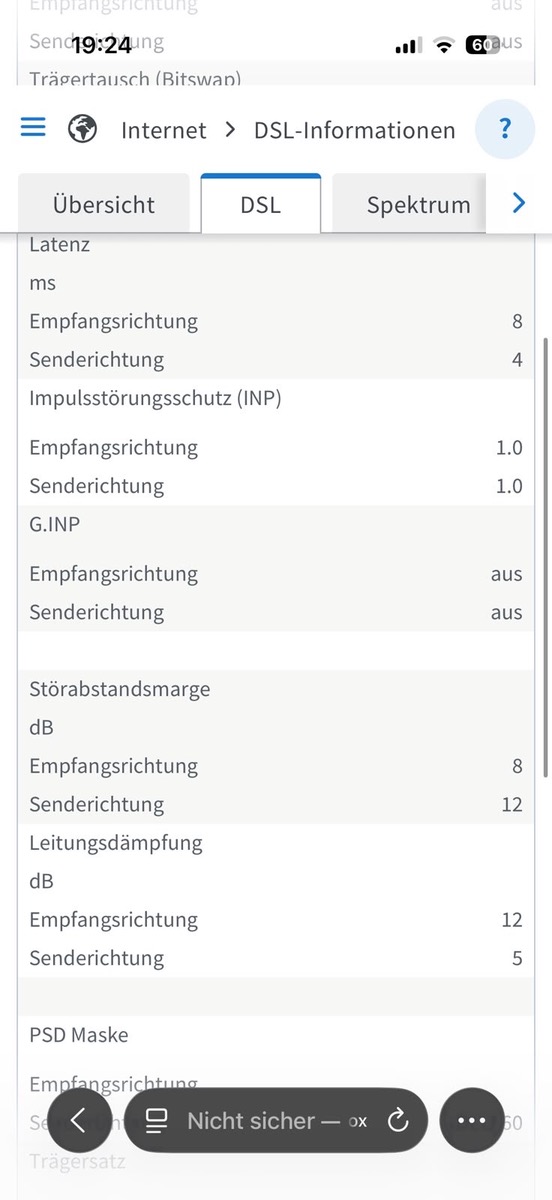Open the hamburger navigation menu
Screen dimensions: 552x1200
[33, 129]
